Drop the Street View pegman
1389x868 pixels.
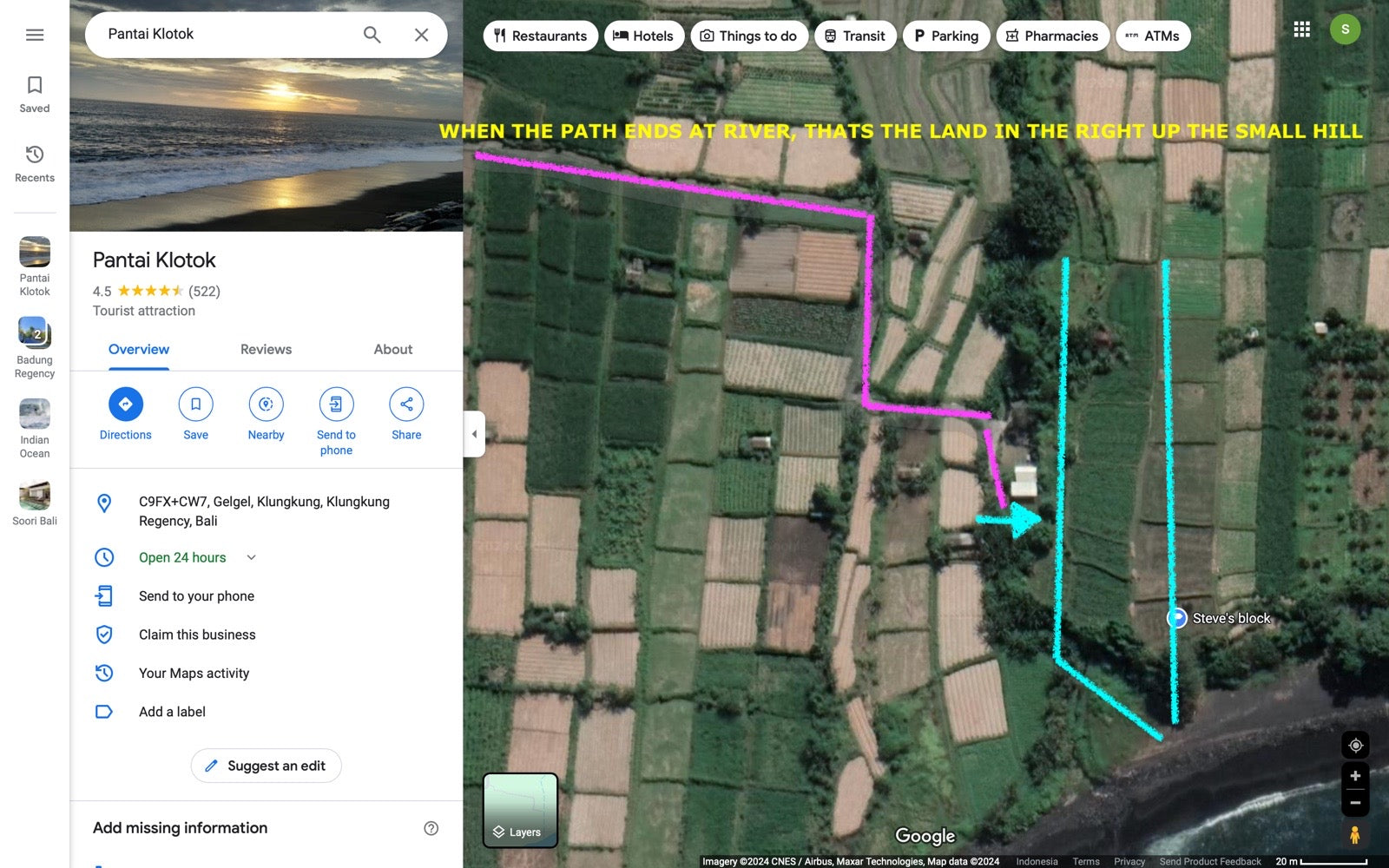pyautogui.click(x=1354, y=835)
